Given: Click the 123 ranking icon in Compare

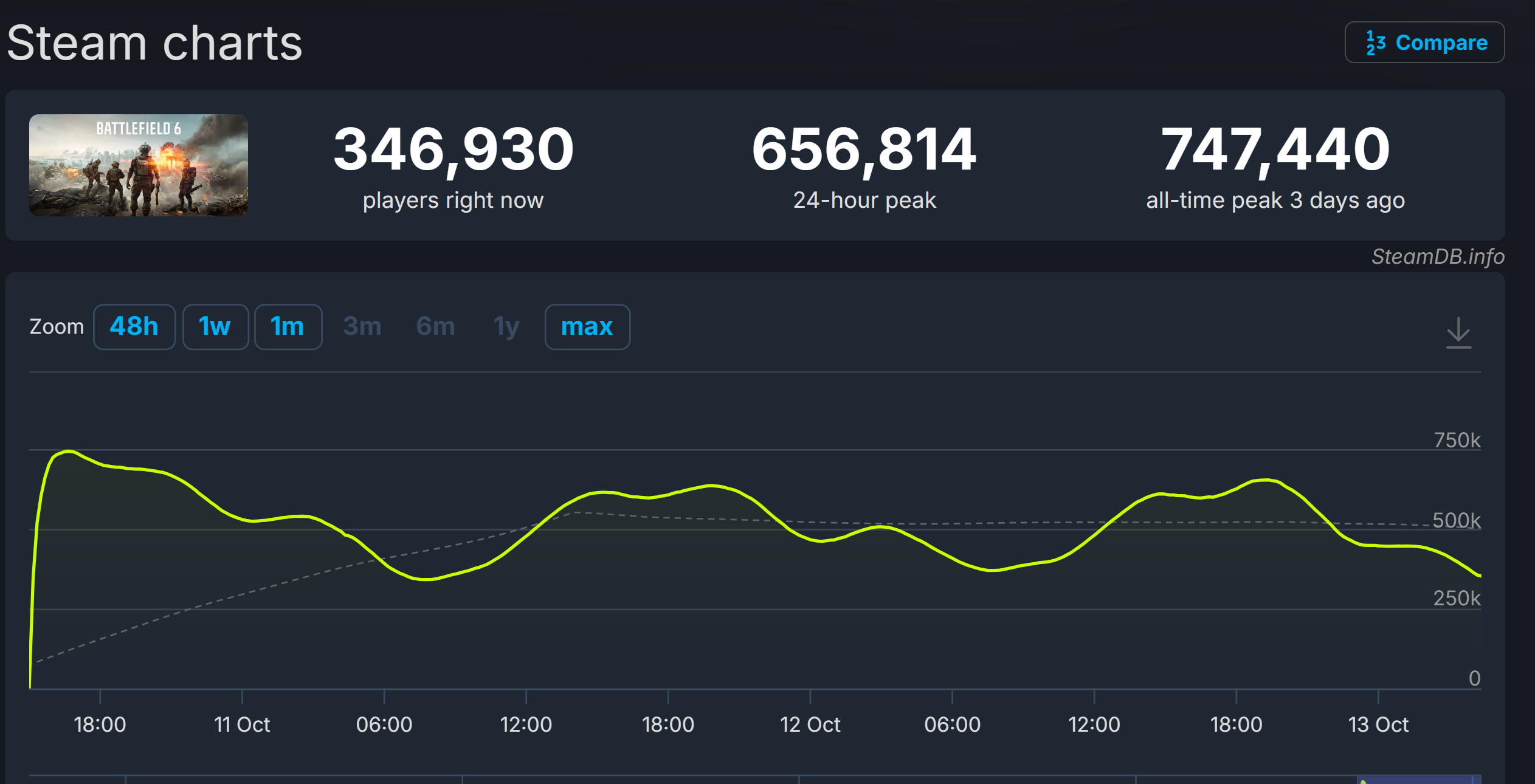Looking at the screenshot, I should [x=1375, y=43].
